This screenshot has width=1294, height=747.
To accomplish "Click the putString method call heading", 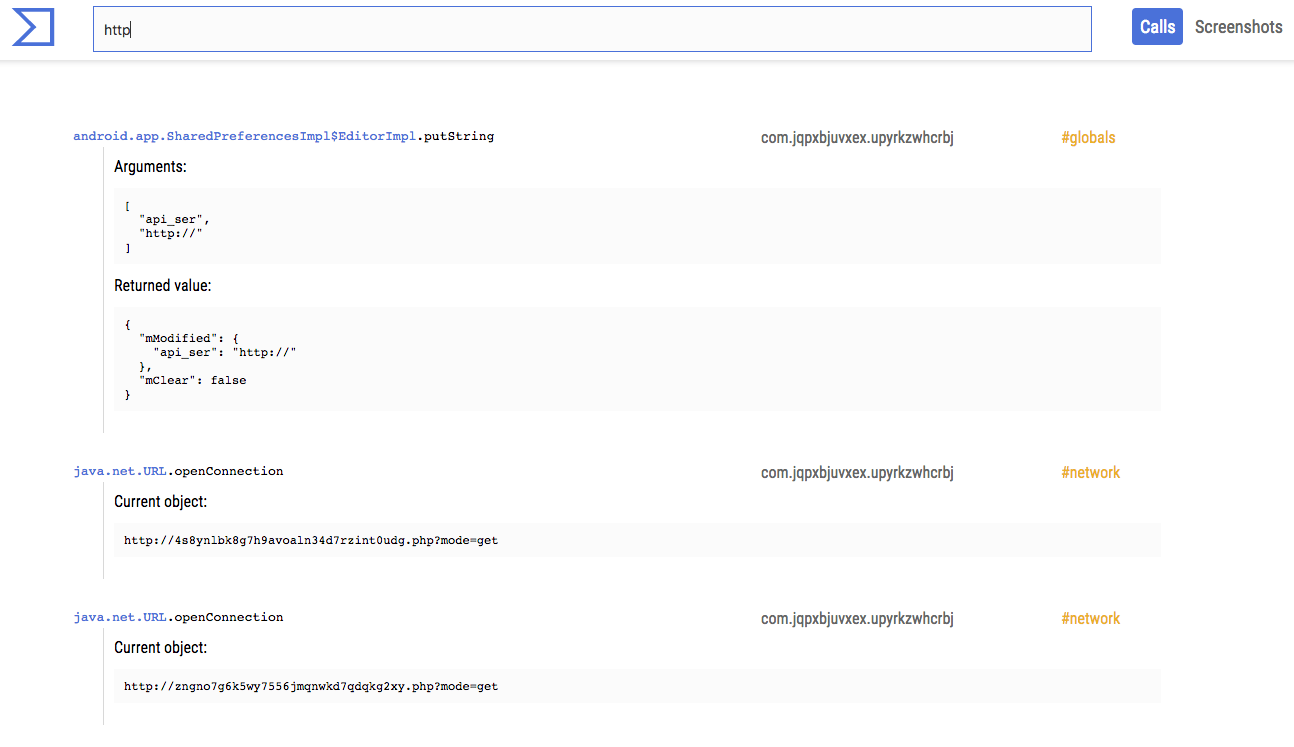I will tap(283, 136).
